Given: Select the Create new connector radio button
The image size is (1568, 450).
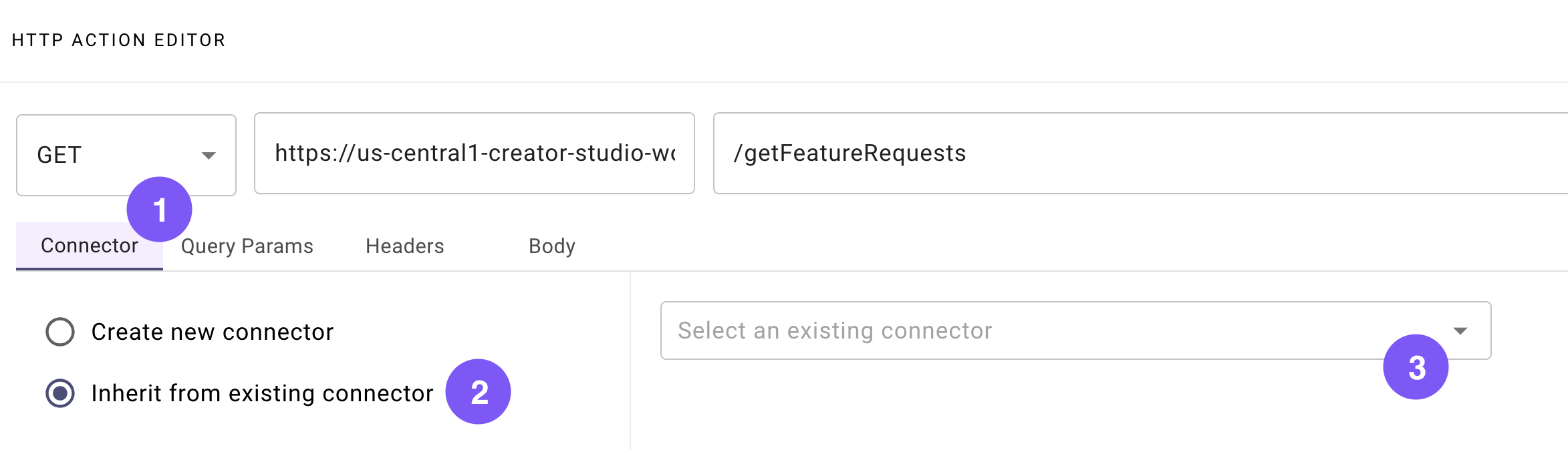Looking at the screenshot, I should (x=60, y=332).
